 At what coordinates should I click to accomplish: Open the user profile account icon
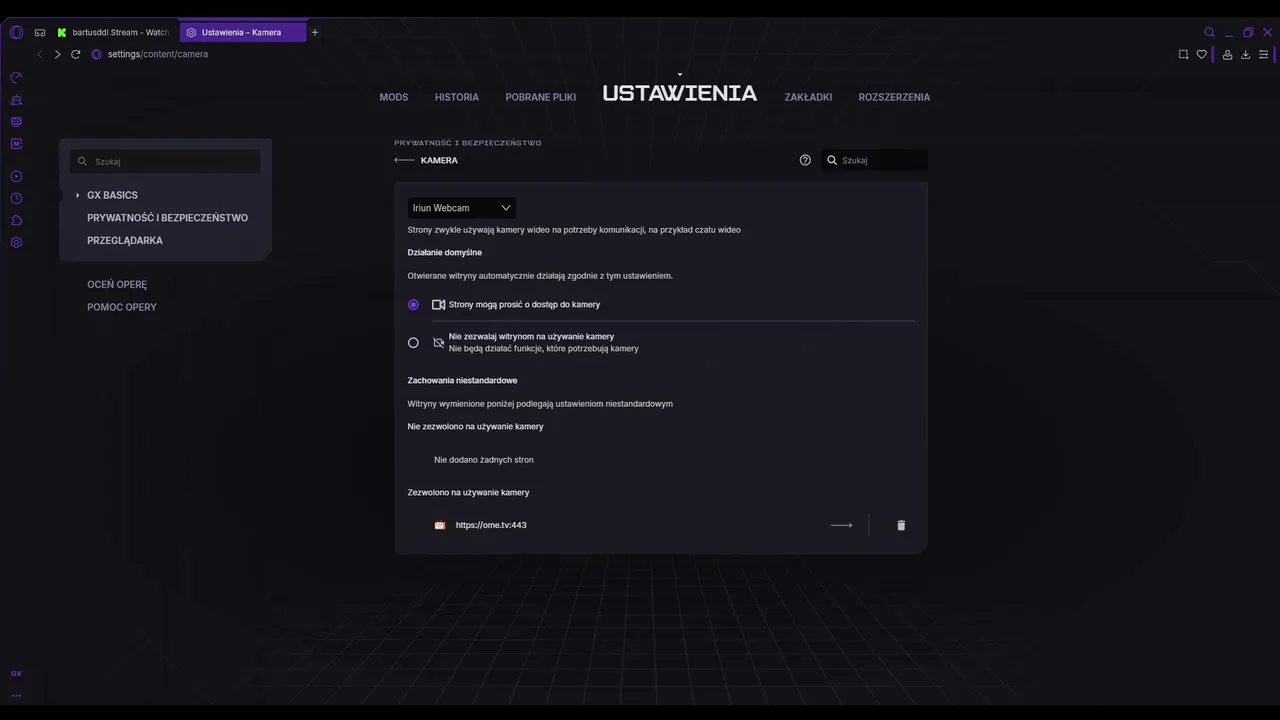point(1227,54)
